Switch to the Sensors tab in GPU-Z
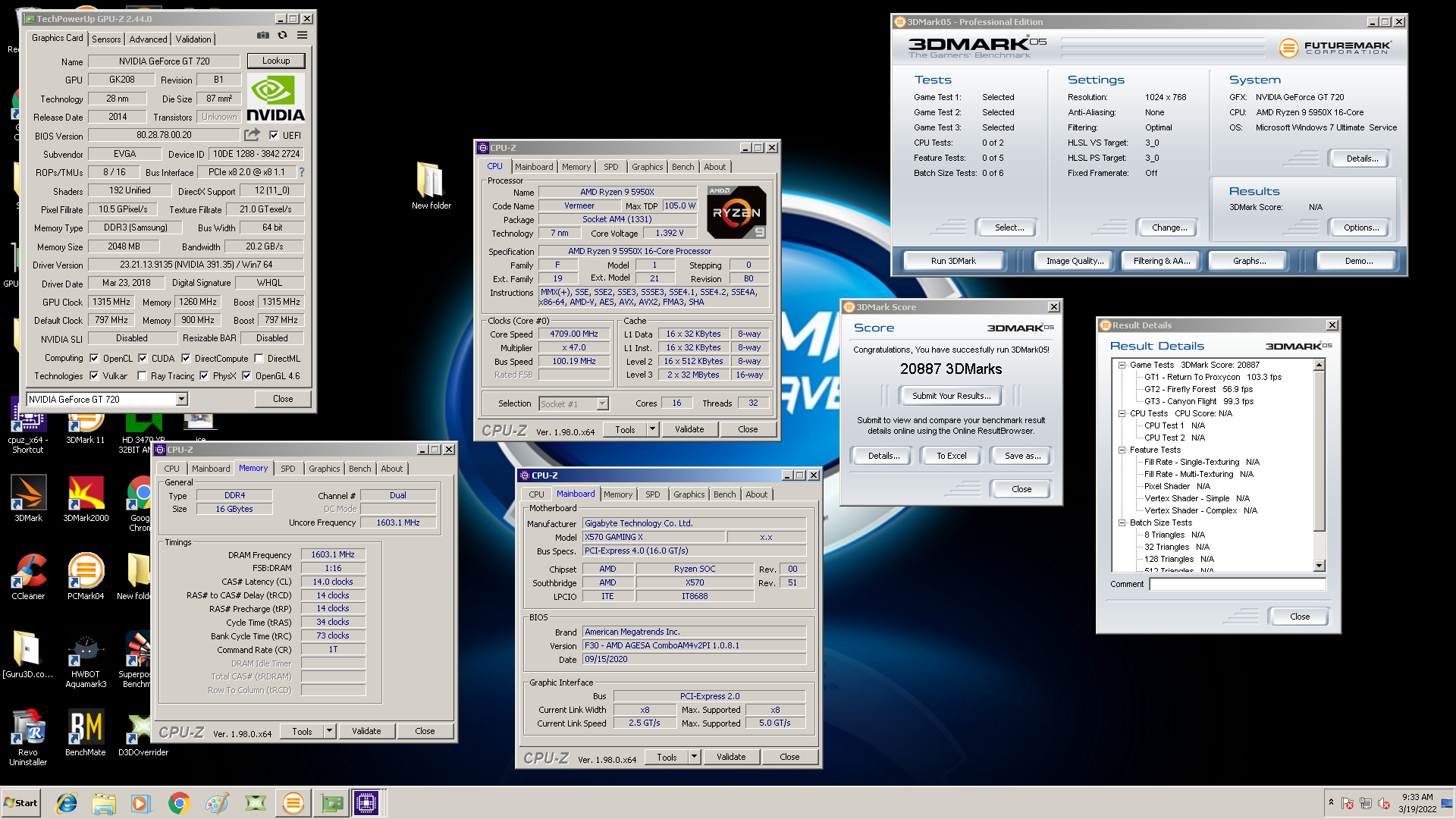 pos(106,39)
